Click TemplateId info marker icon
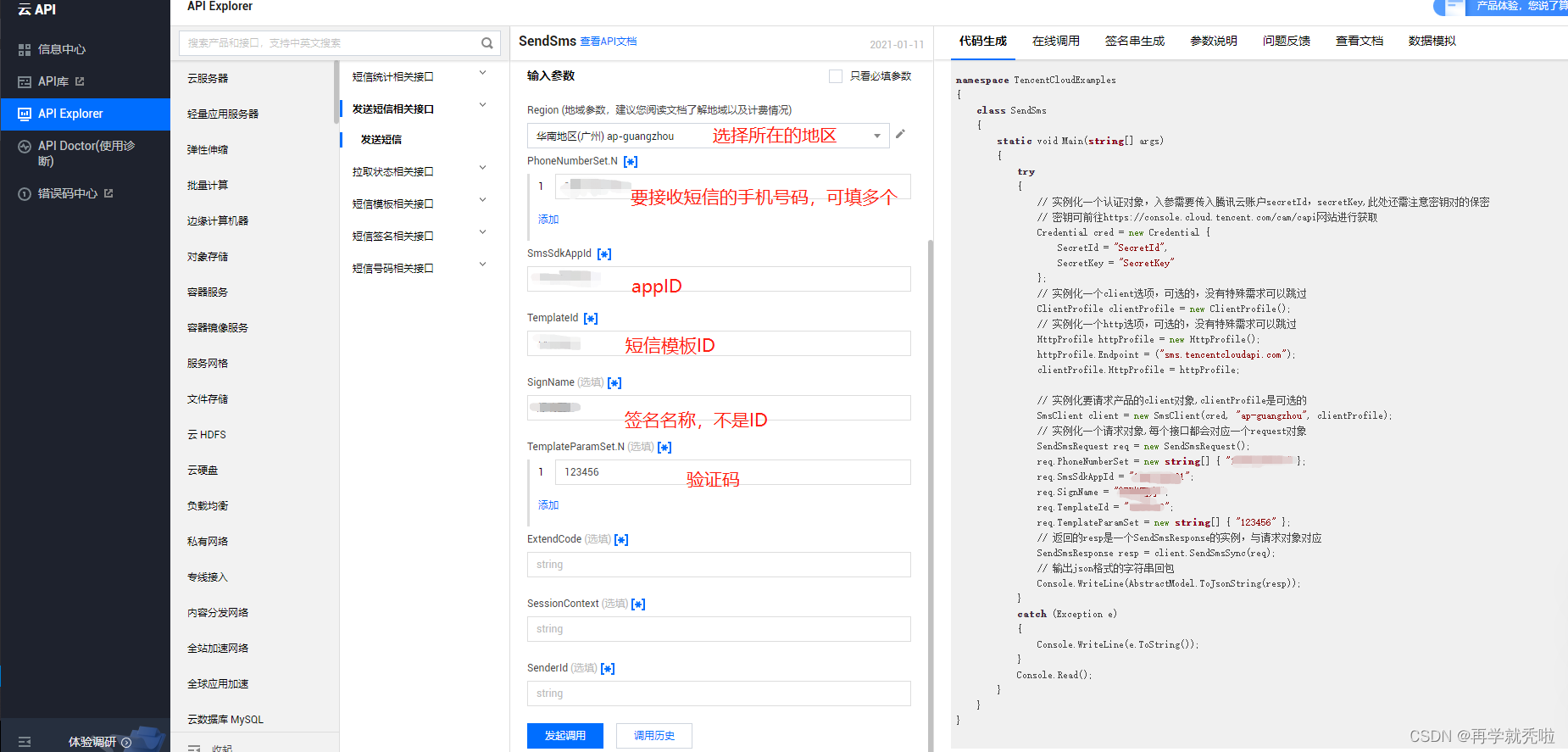This screenshot has width=1568, height=752. click(591, 318)
